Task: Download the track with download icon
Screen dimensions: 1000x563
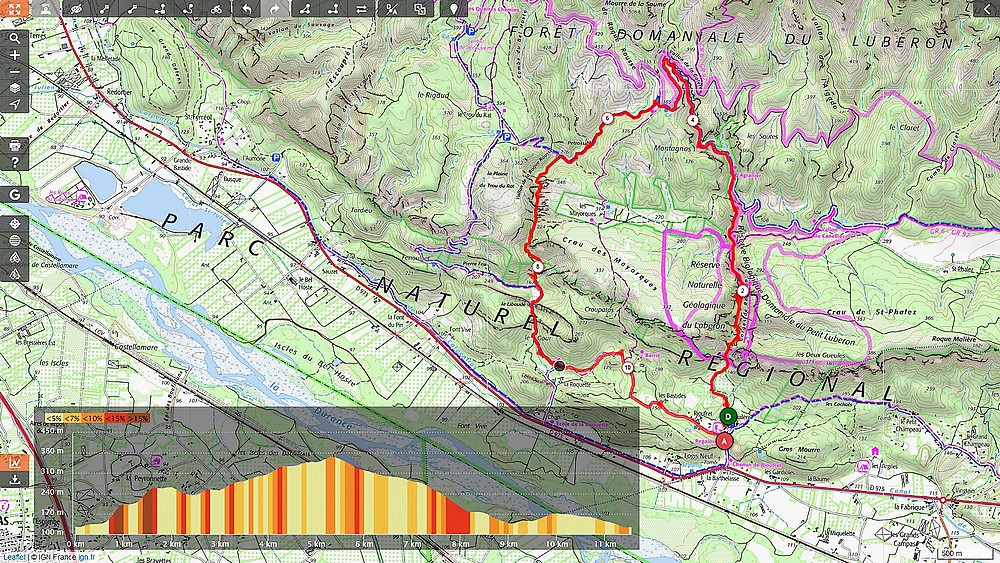Action: click(14, 479)
